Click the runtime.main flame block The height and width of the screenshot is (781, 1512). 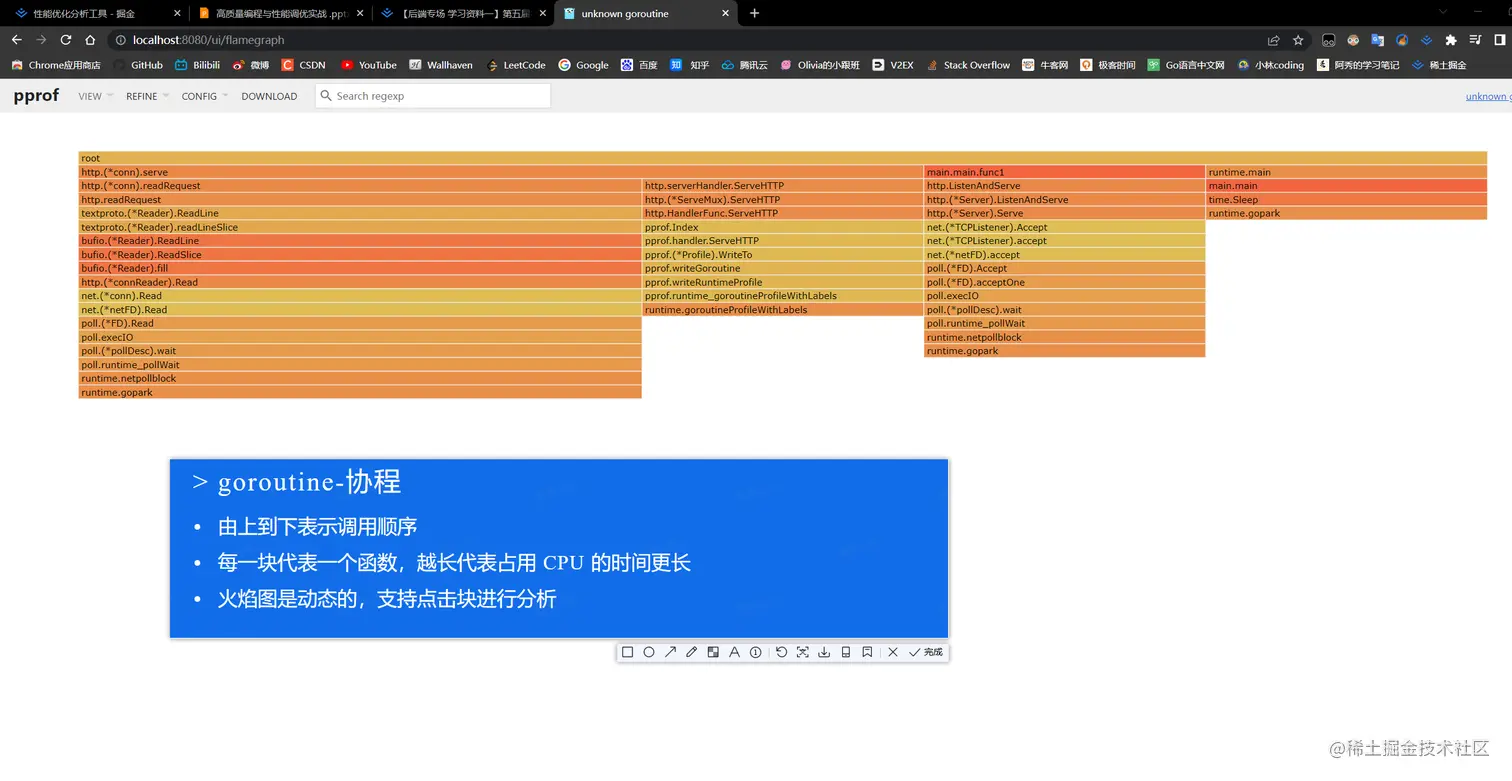tap(1347, 172)
